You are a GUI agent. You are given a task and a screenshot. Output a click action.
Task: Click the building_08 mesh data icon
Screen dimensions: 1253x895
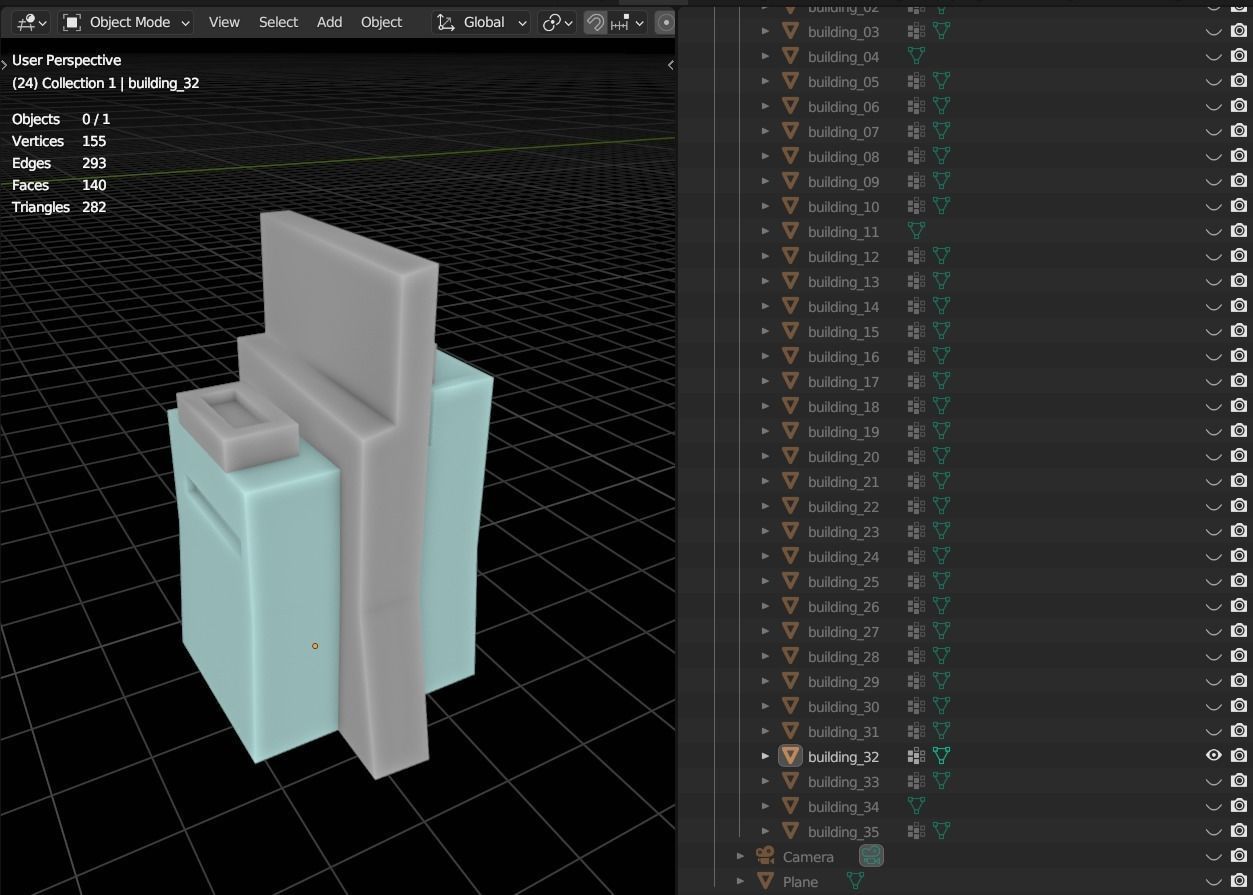point(941,156)
